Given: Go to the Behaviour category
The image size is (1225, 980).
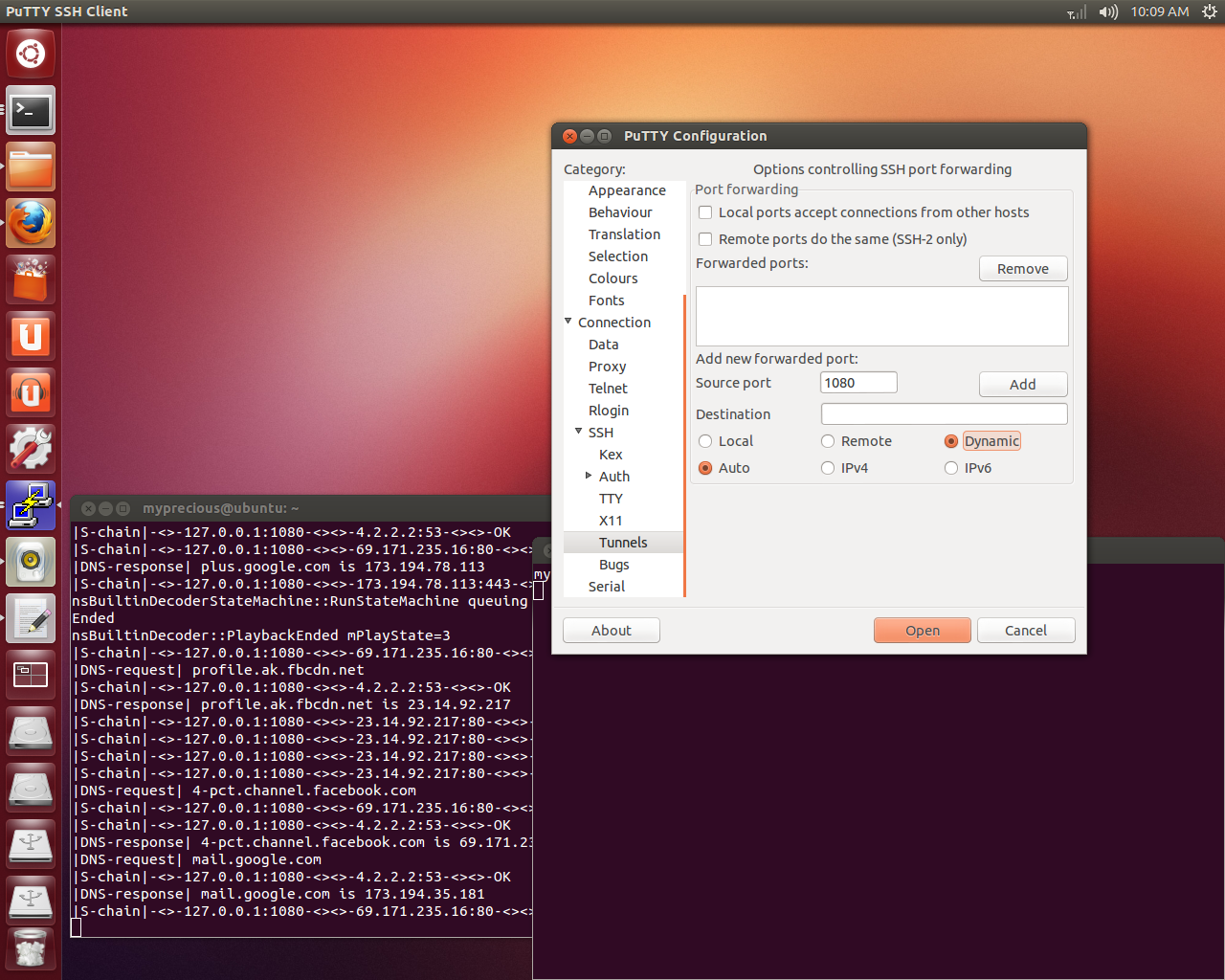Looking at the screenshot, I should click(620, 212).
